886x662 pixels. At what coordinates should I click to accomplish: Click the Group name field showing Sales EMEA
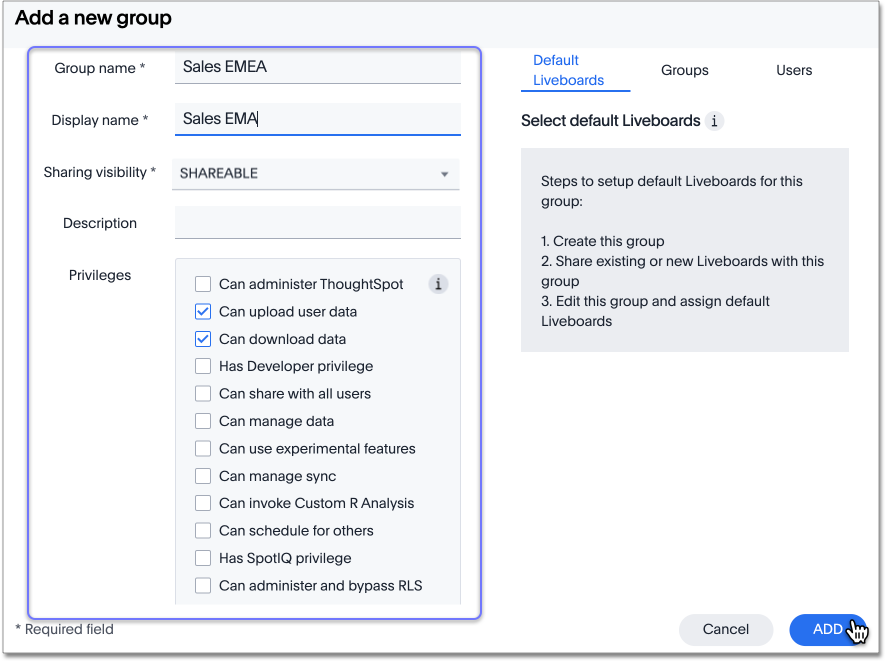click(317, 67)
